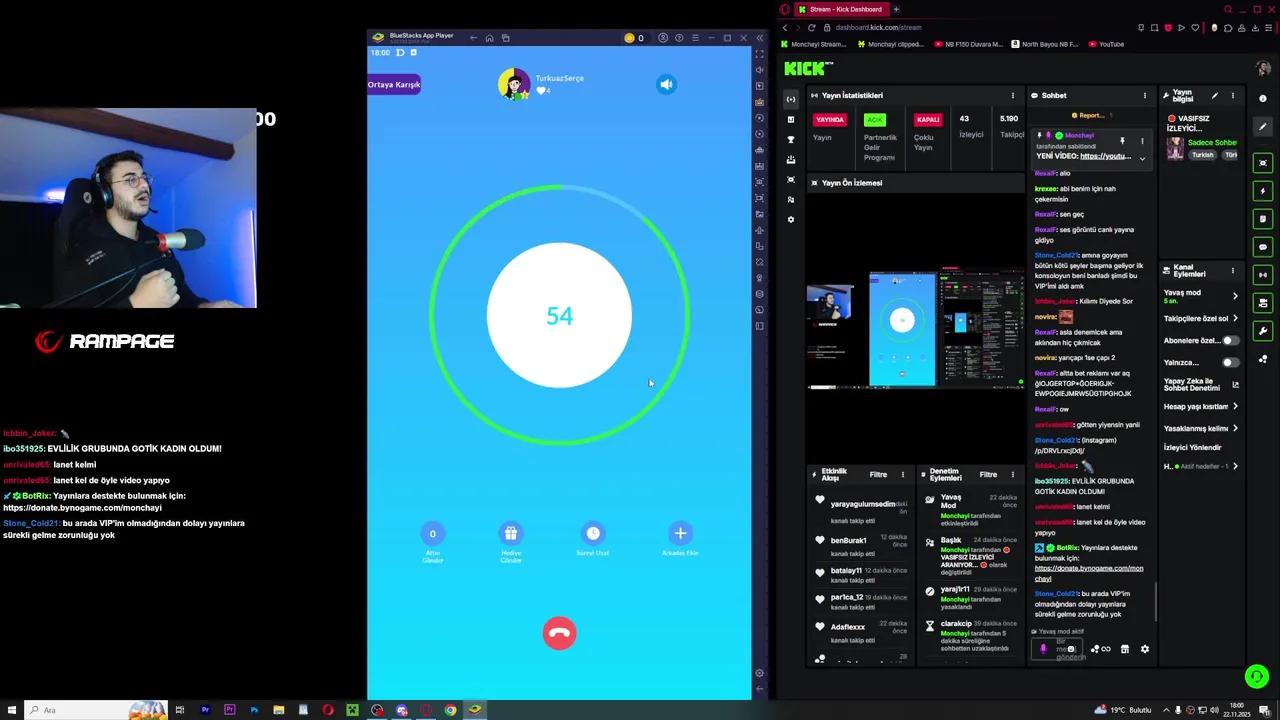Expand the pinned message chevron
This screenshot has width=1280, height=720.
(x=1142, y=158)
